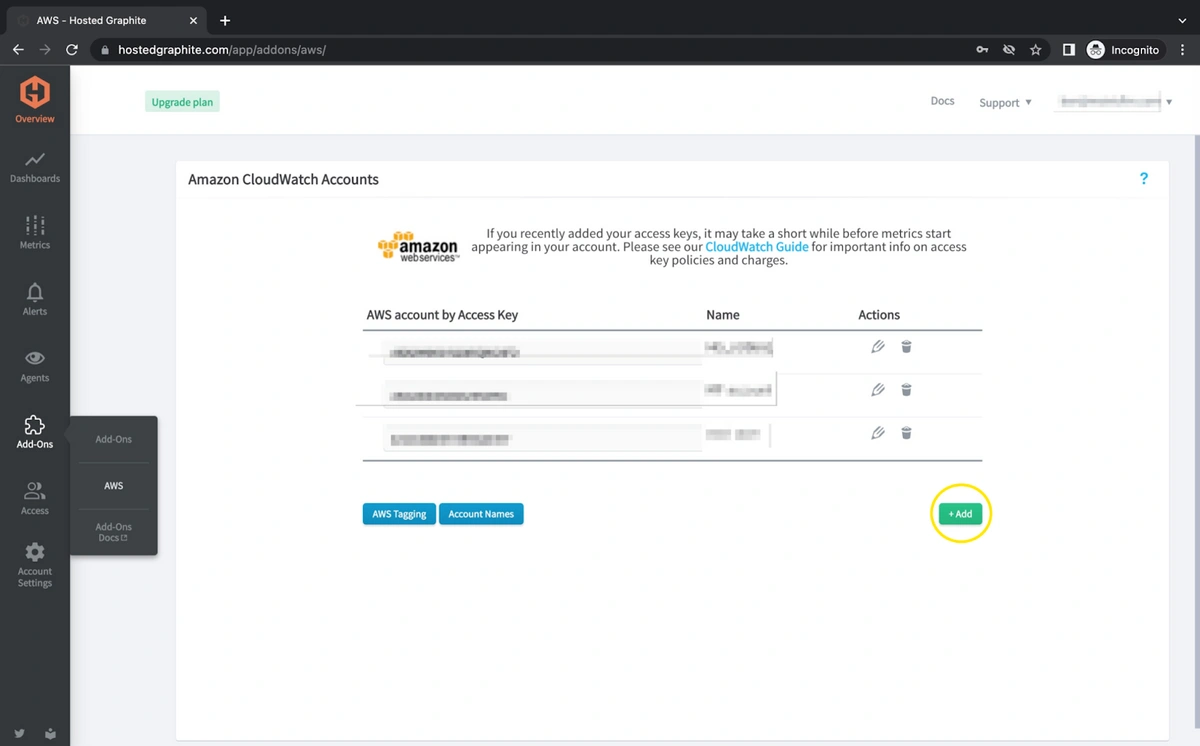Open the Docs link in header

click(x=942, y=101)
